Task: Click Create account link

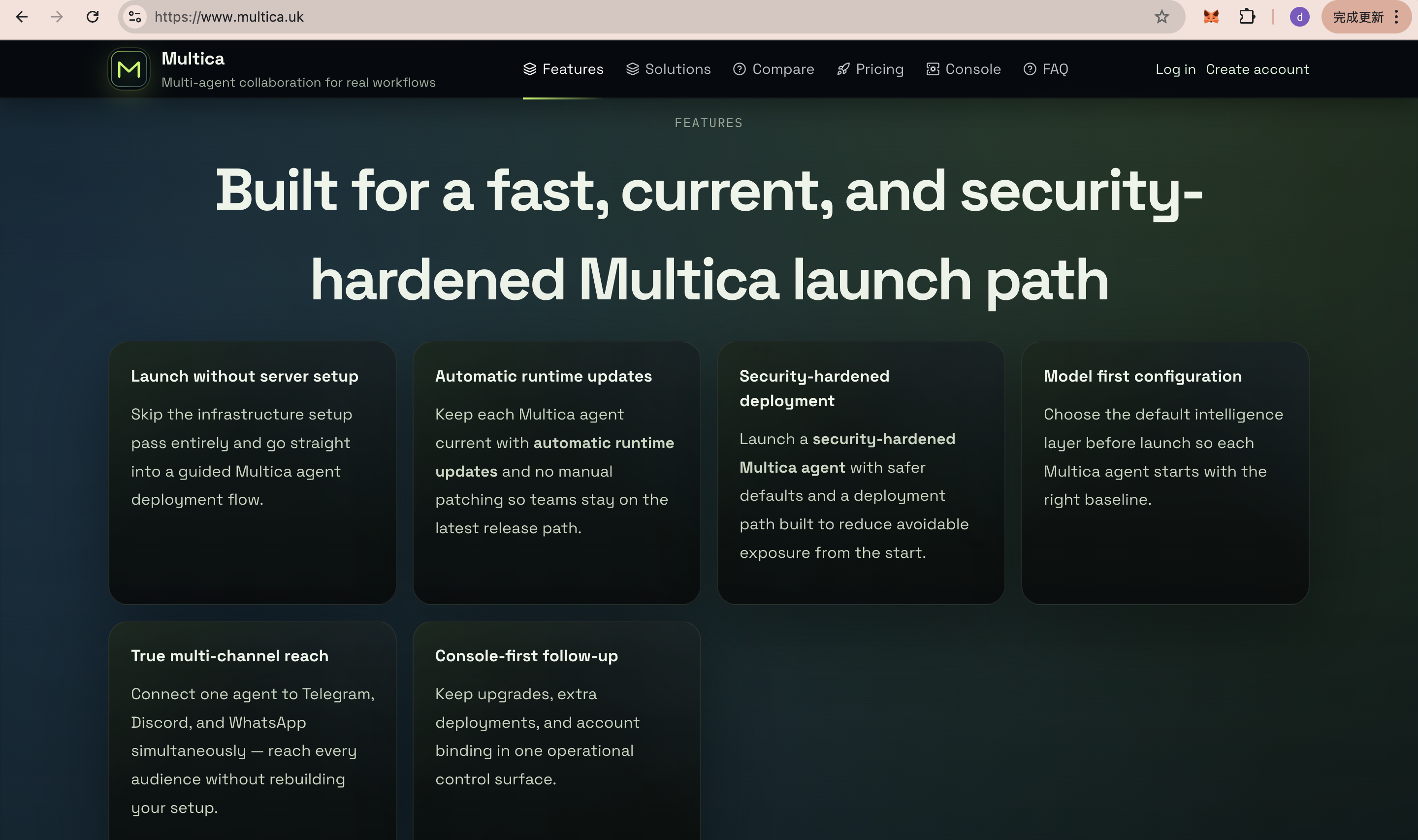Action: (1257, 69)
